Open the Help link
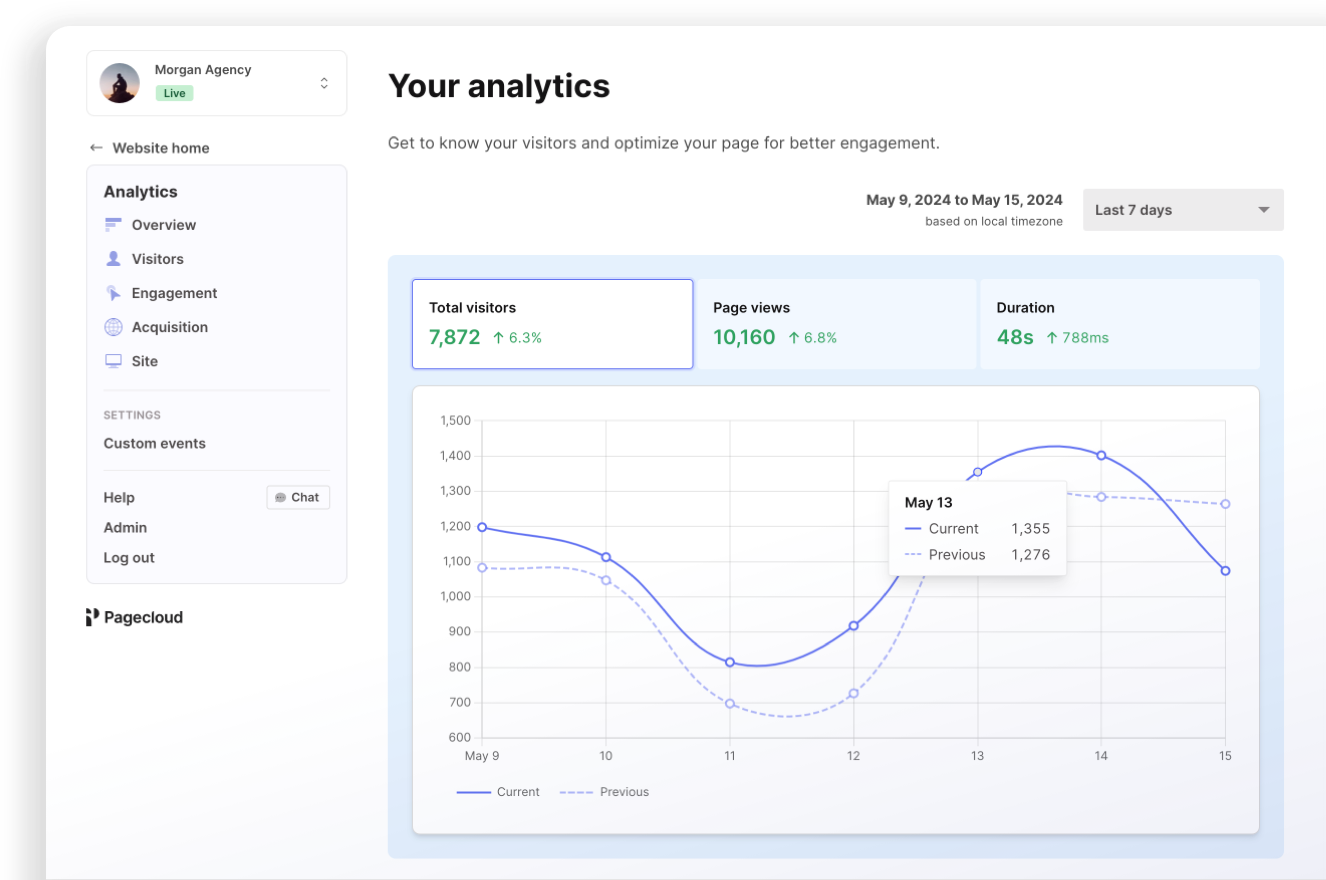The width and height of the screenshot is (1326, 880). (x=119, y=497)
